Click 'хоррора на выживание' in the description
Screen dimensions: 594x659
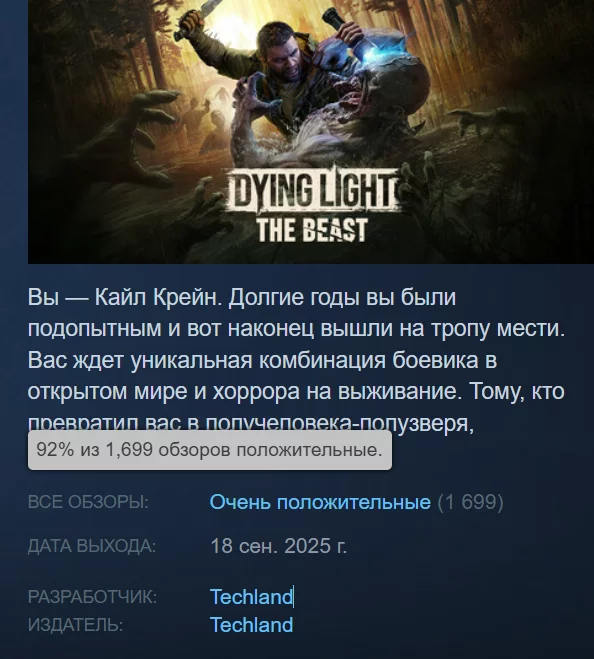click(x=335, y=391)
